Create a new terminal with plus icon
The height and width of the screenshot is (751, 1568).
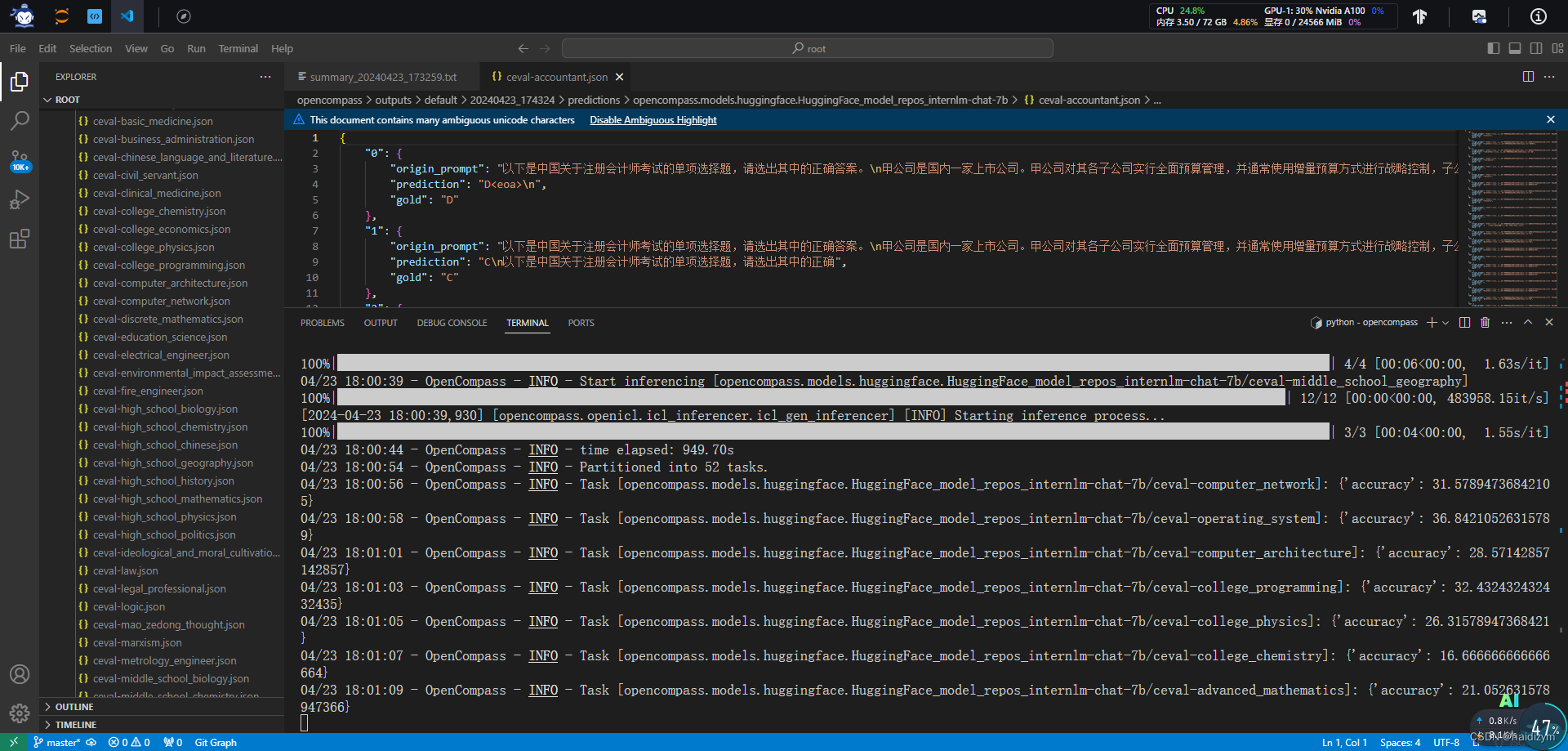pyautogui.click(x=1431, y=323)
